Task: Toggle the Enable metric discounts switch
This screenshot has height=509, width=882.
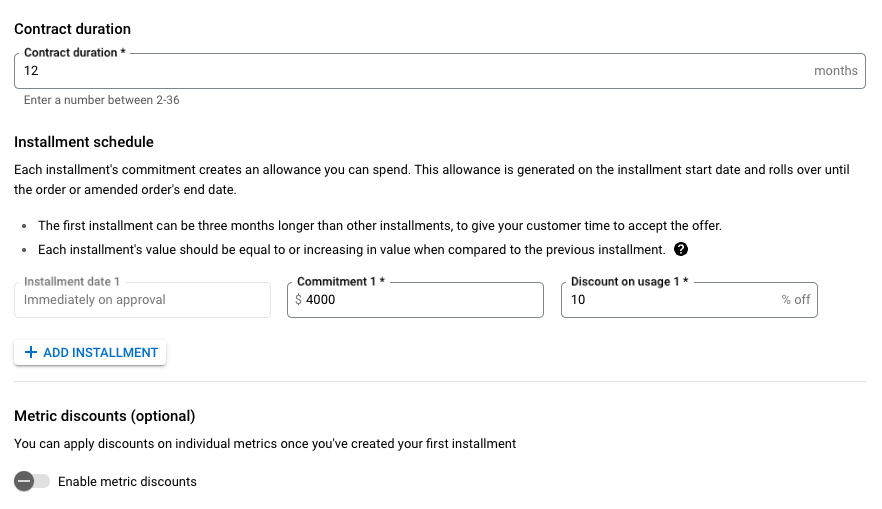Action: [32, 481]
